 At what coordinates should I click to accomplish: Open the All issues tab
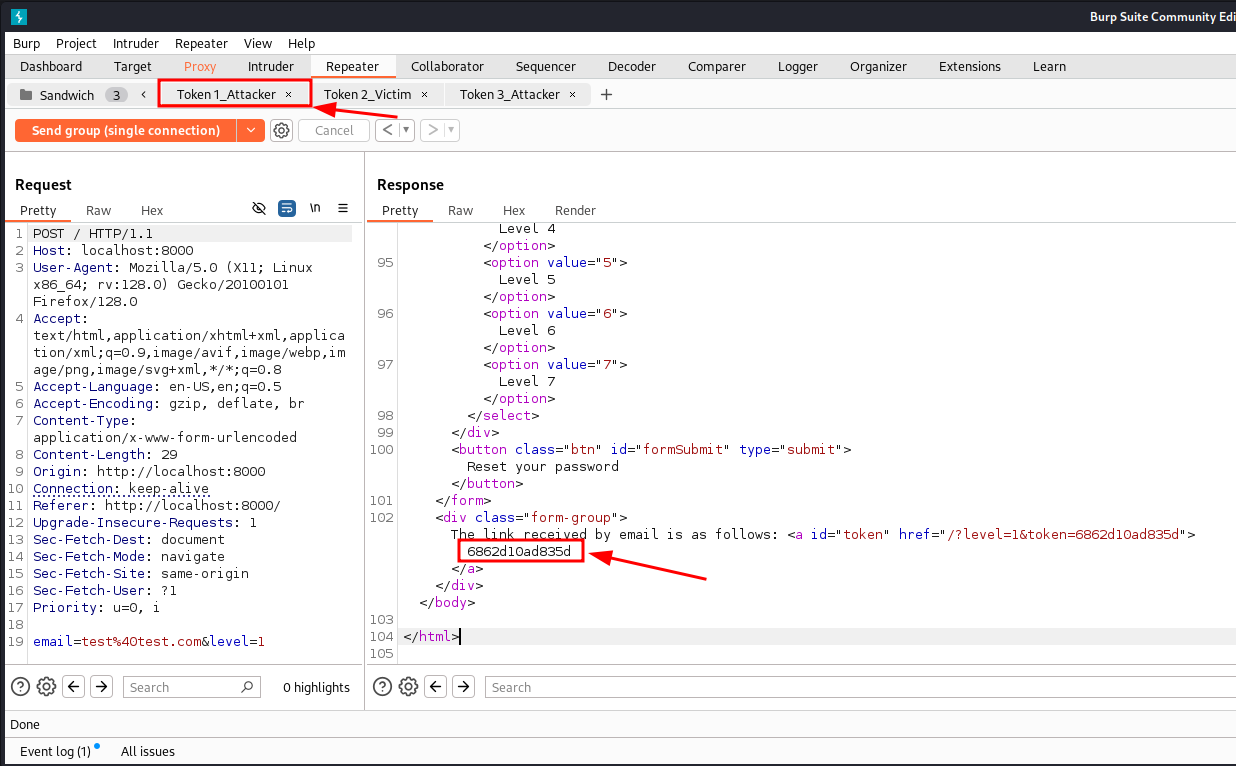[148, 751]
